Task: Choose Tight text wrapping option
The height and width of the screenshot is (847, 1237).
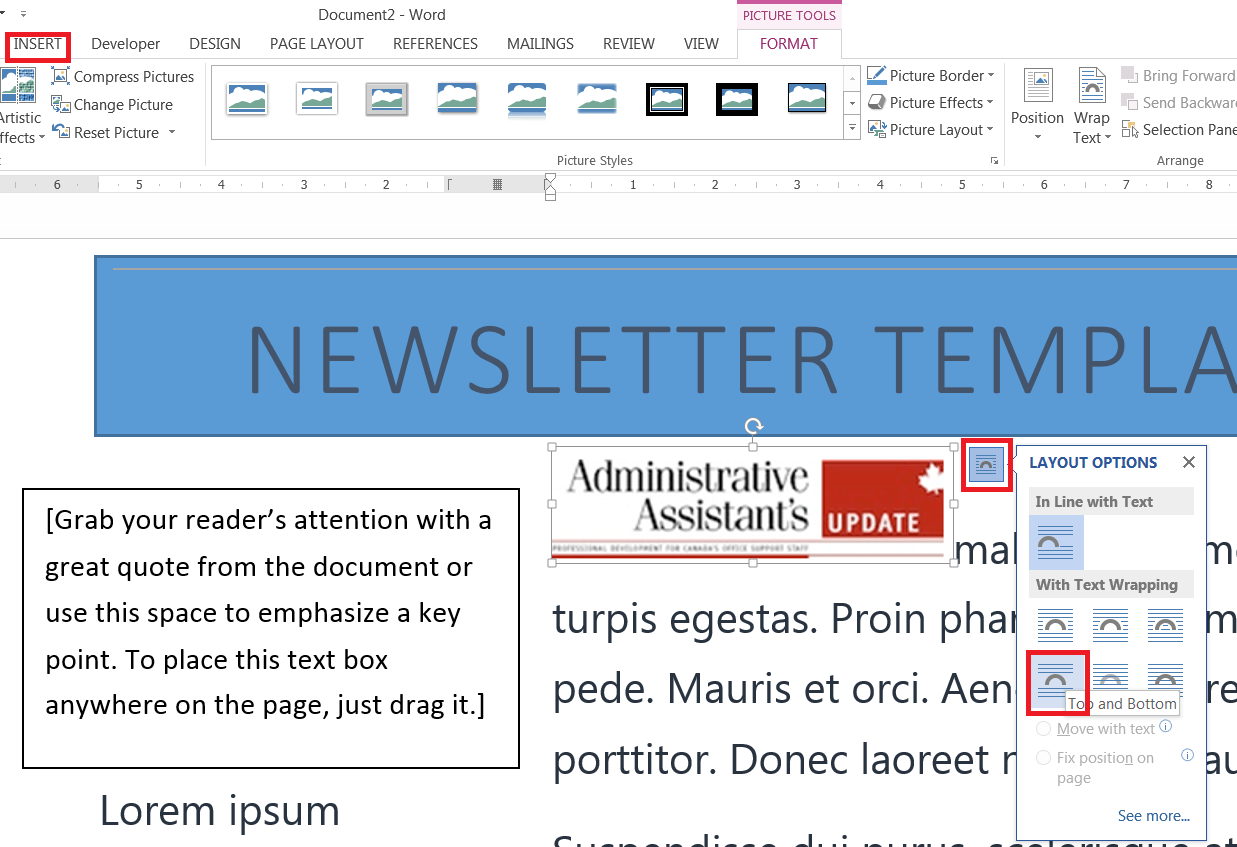Action: [x=1111, y=626]
